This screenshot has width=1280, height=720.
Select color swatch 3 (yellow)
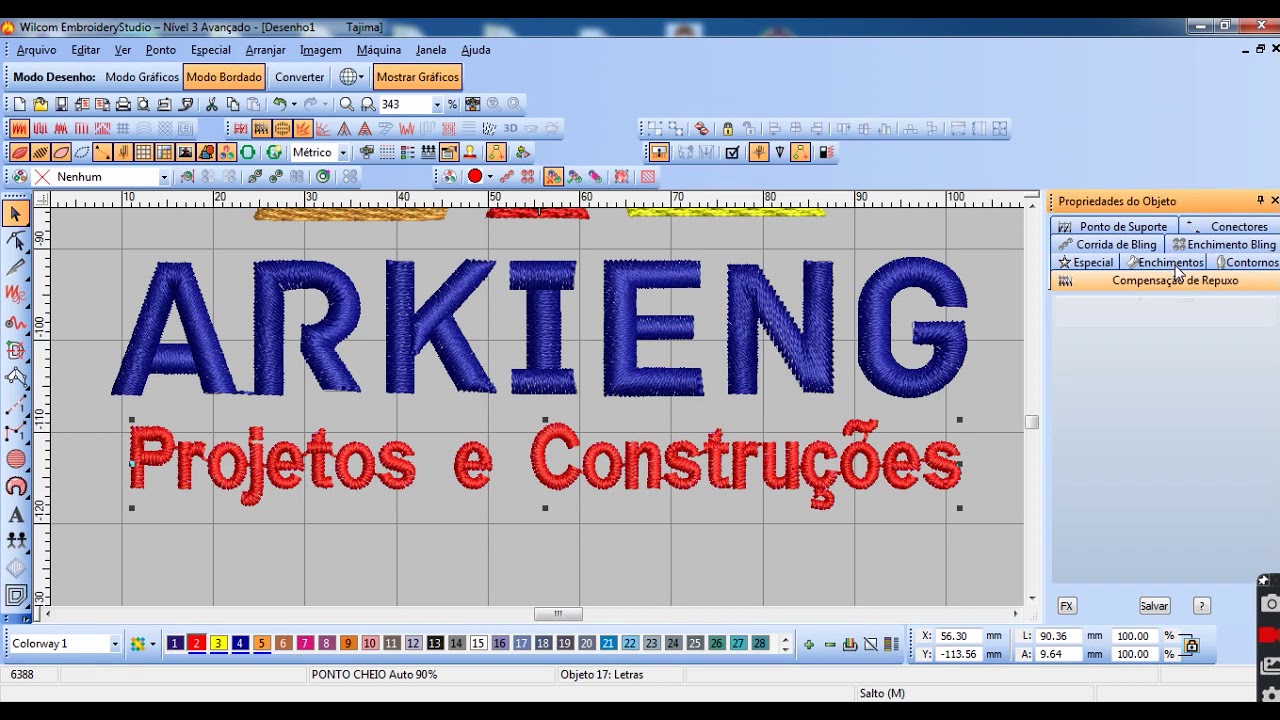(218, 644)
